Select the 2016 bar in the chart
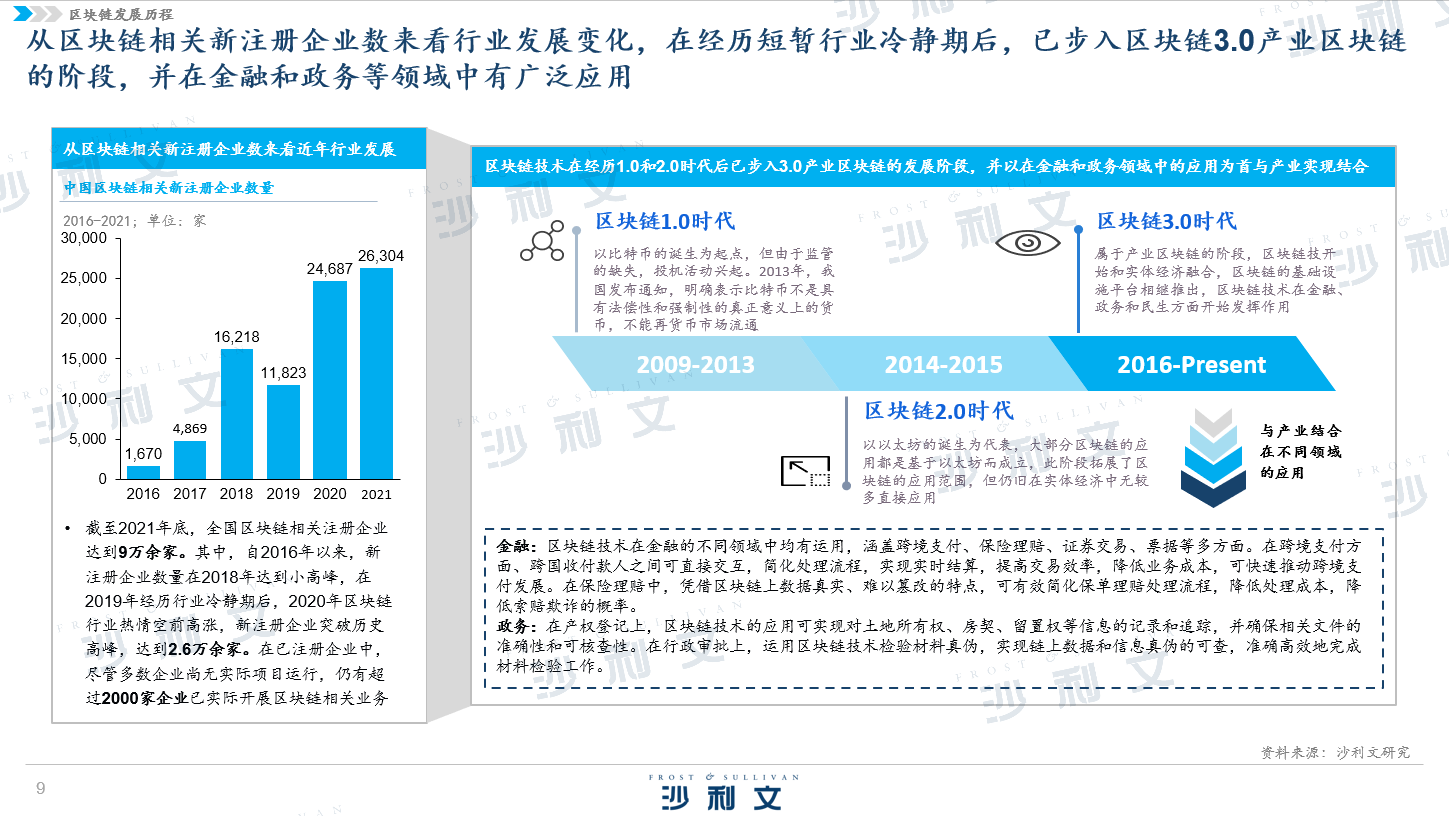This screenshot has width=1449, height=816. (143, 472)
